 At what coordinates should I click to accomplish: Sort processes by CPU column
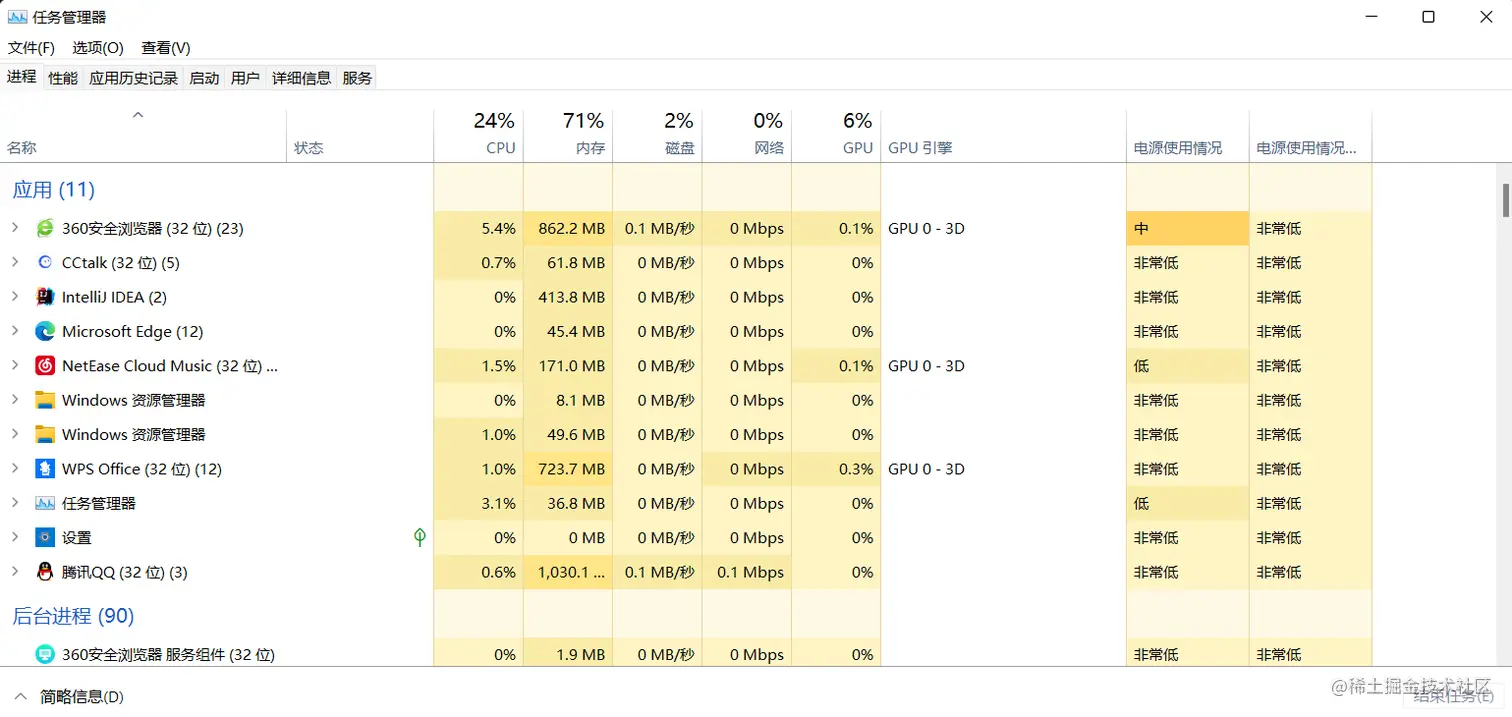click(x=478, y=136)
